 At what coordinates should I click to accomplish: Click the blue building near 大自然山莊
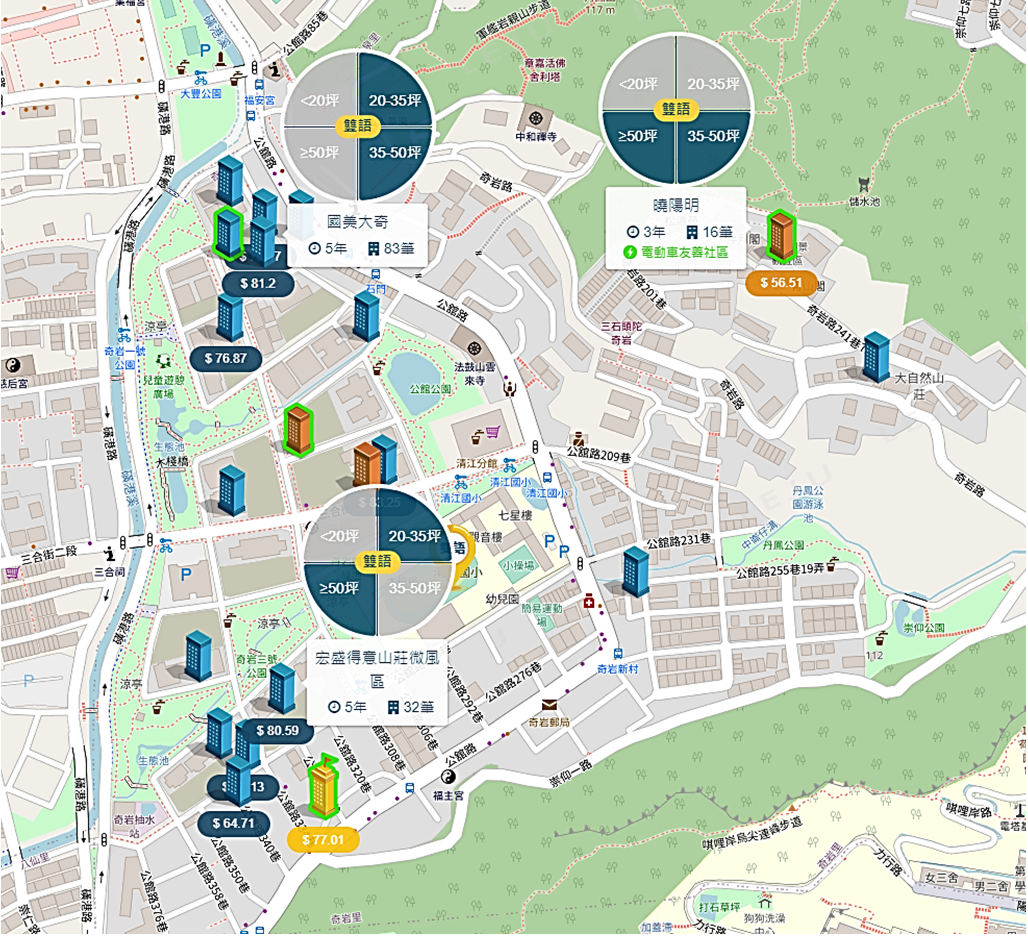click(876, 357)
